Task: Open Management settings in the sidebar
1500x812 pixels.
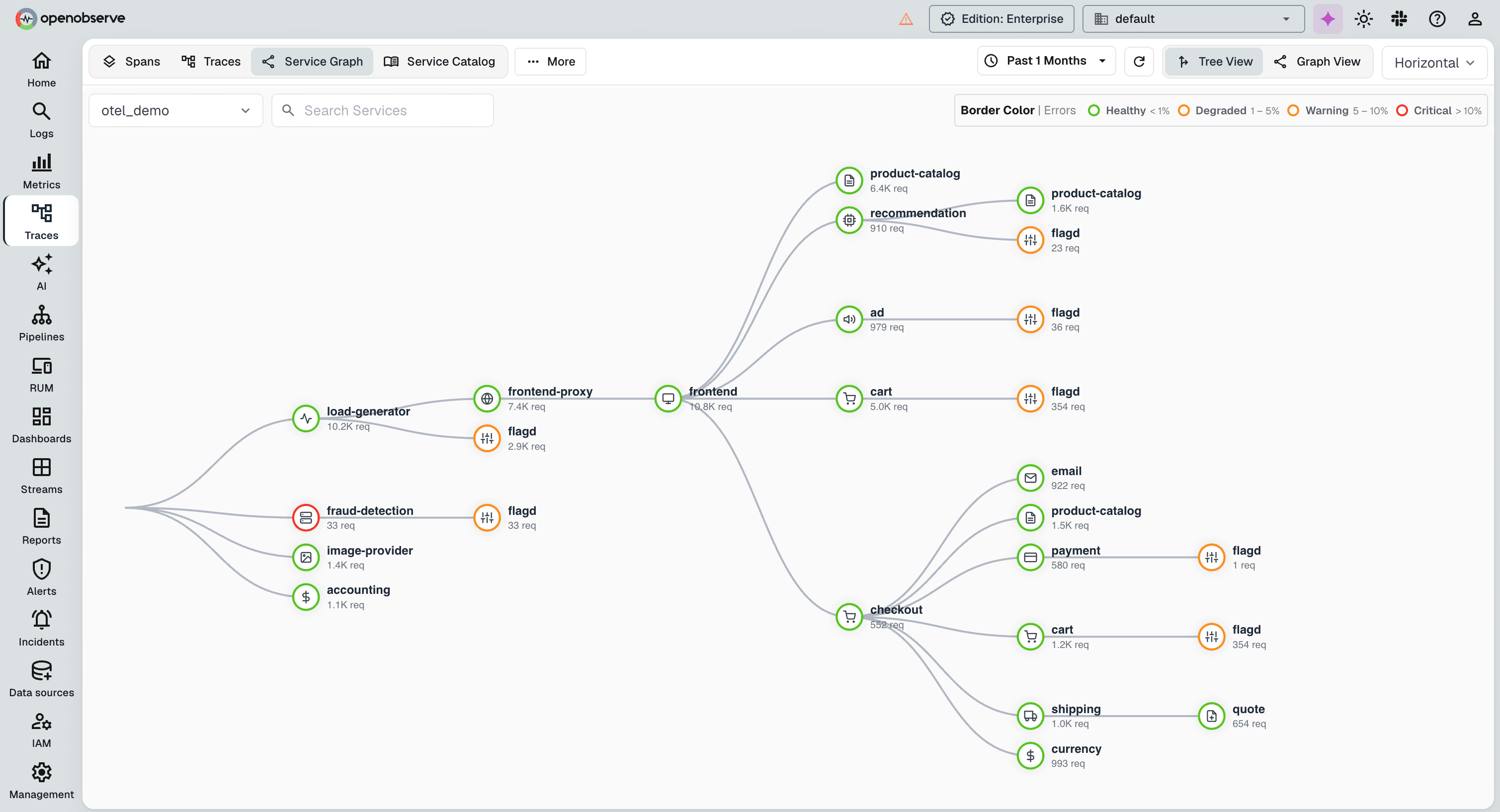Action: (x=41, y=781)
